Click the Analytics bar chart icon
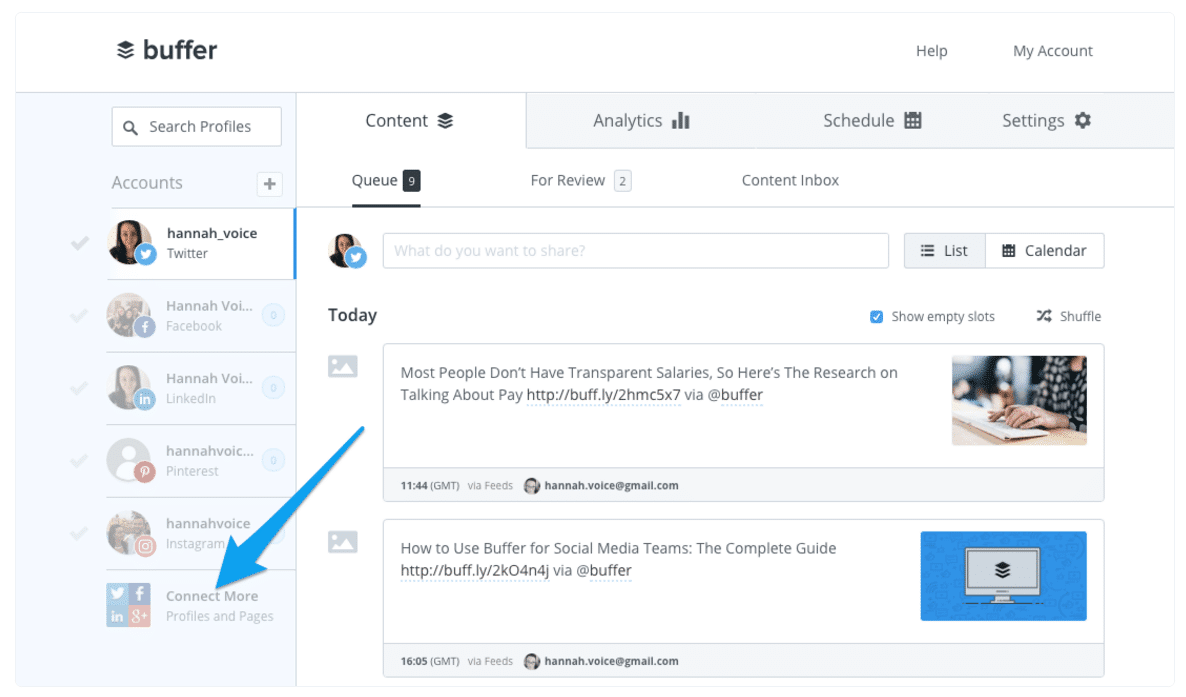The image size is (1186, 697). click(681, 120)
